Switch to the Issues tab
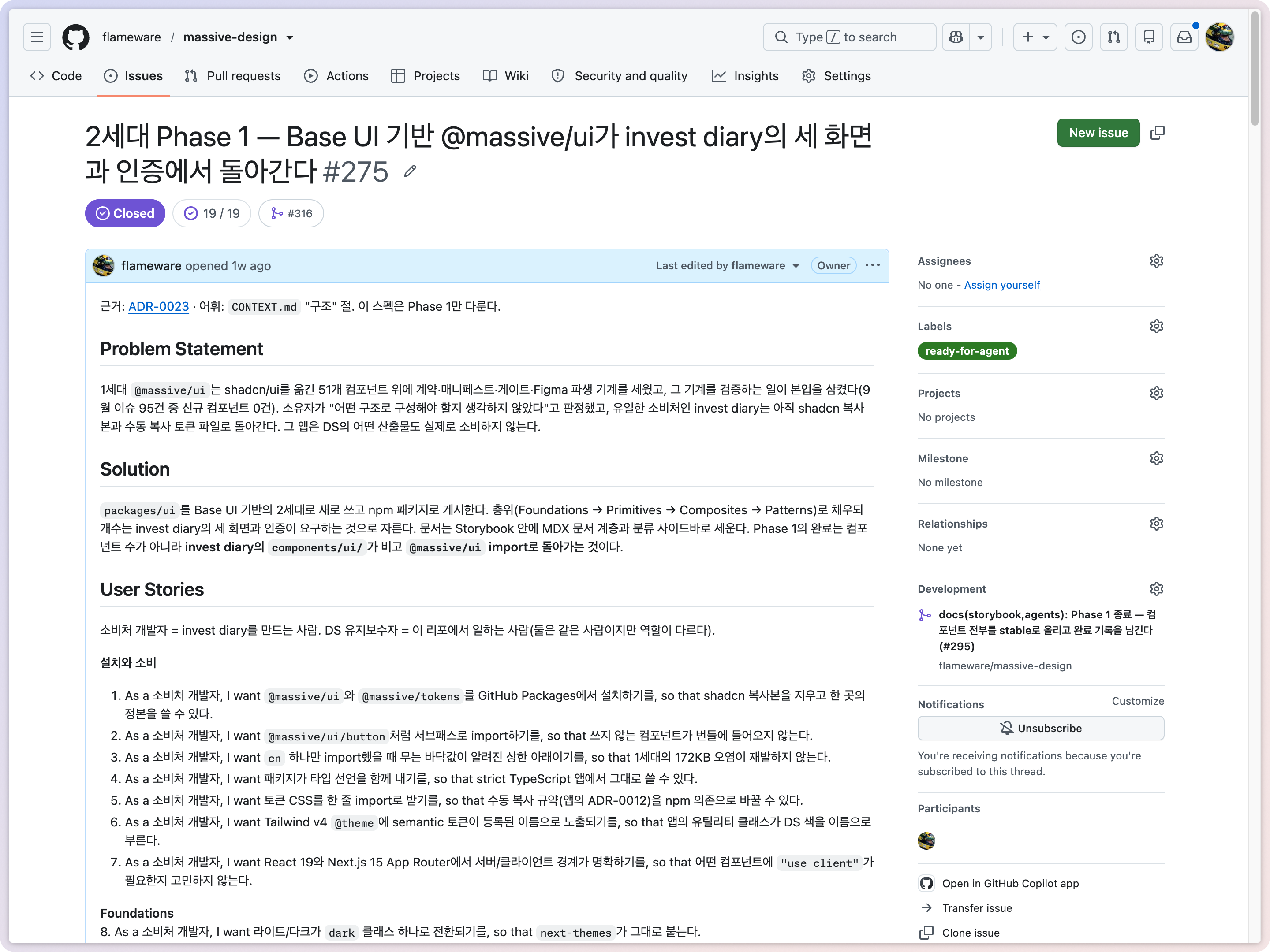Image resolution: width=1270 pixels, height=952 pixels. (133, 76)
